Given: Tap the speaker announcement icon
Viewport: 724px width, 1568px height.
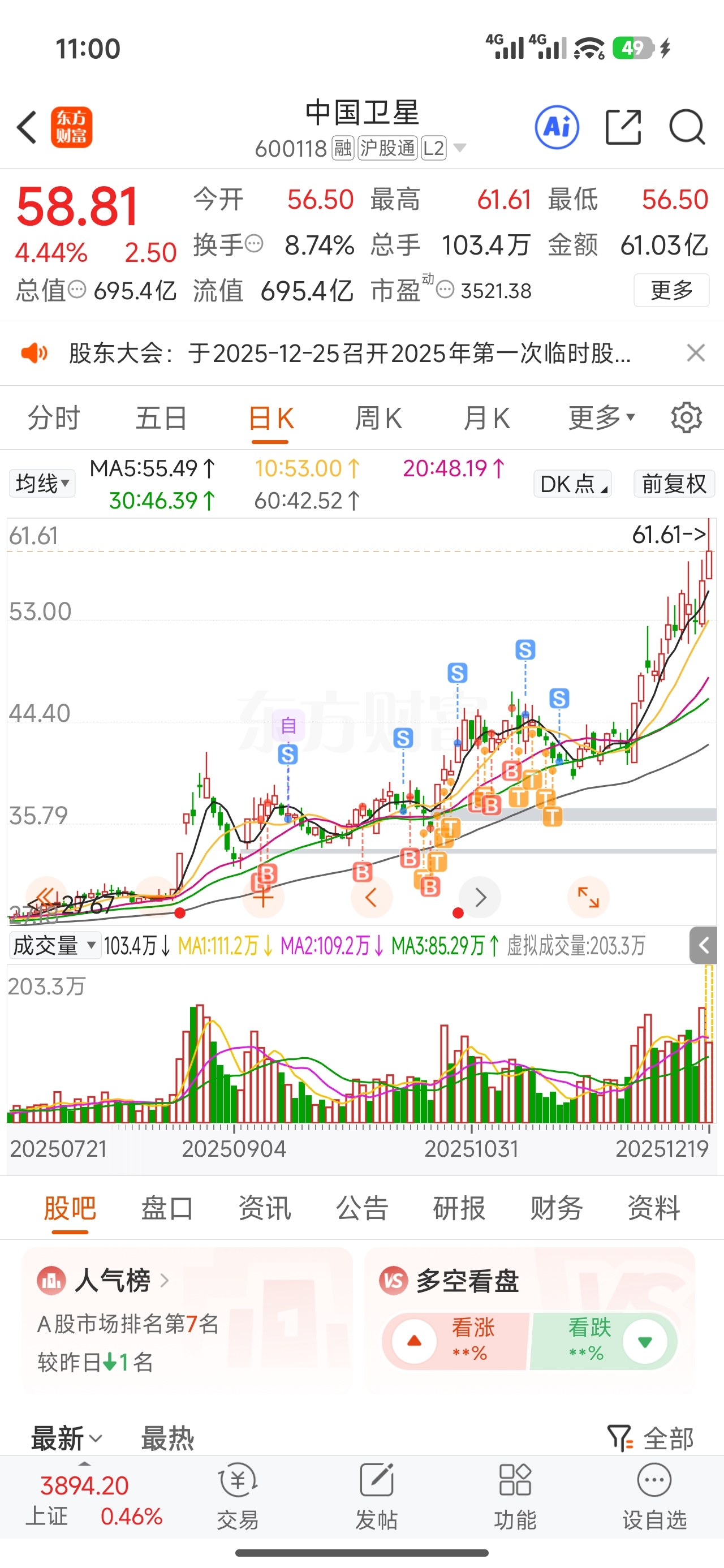Looking at the screenshot, I should click(34, 353).
